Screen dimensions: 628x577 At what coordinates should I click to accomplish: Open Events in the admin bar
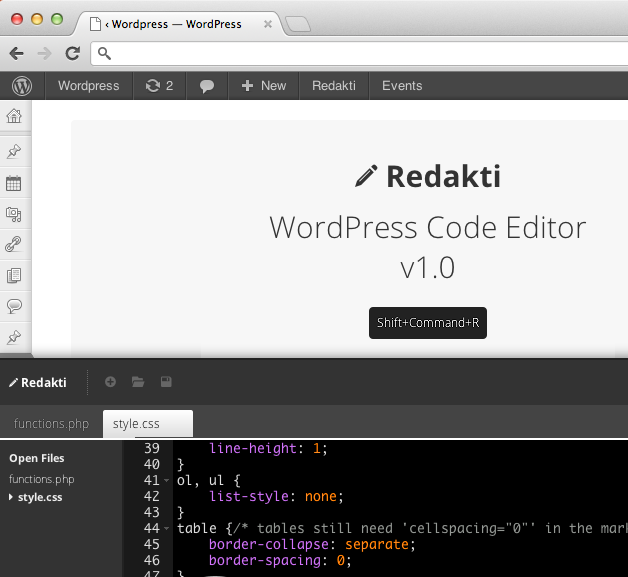pos(402,86)
